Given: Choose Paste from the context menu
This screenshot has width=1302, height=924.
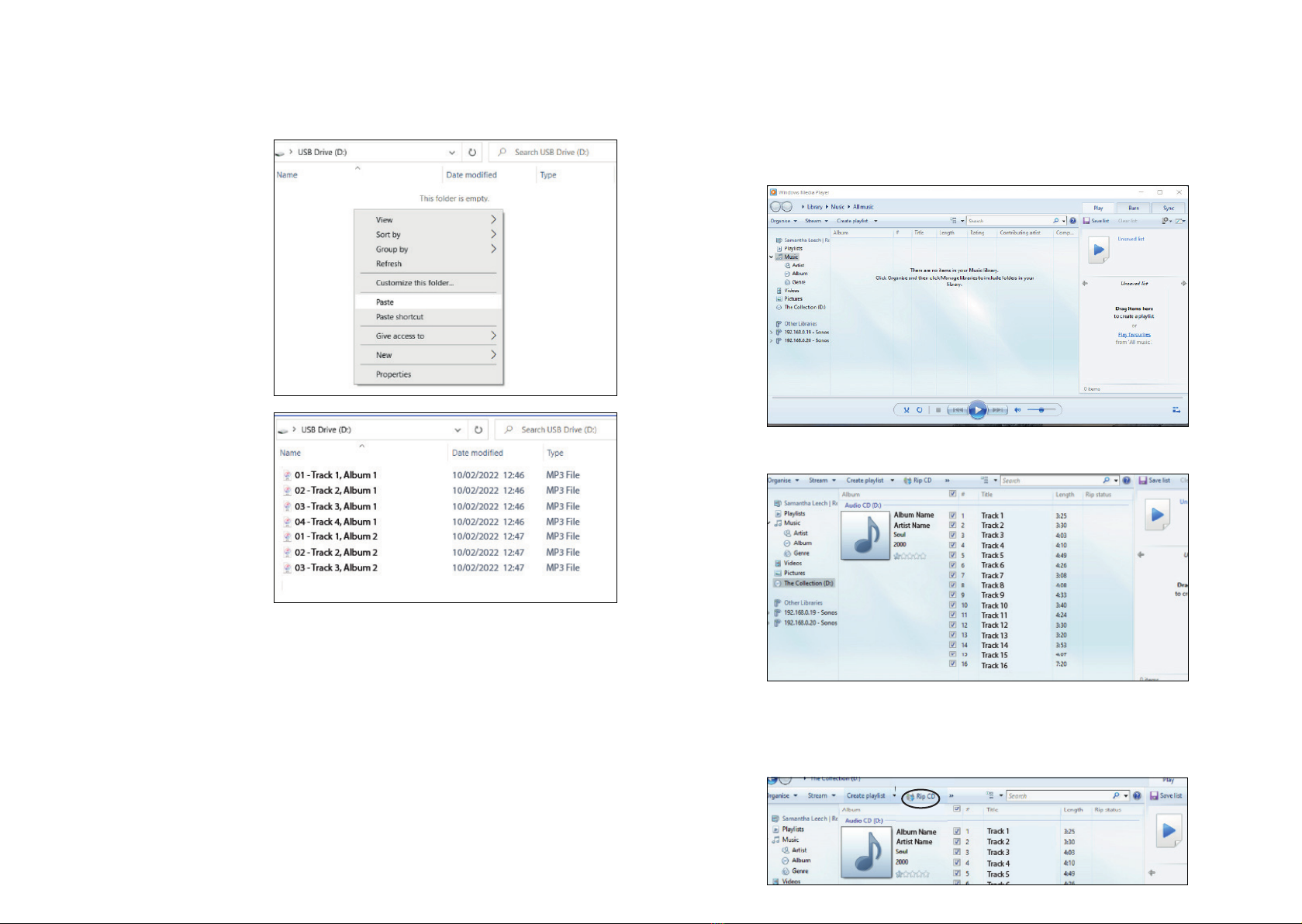Looking at the screenshot, I should [x=428, y=302].
